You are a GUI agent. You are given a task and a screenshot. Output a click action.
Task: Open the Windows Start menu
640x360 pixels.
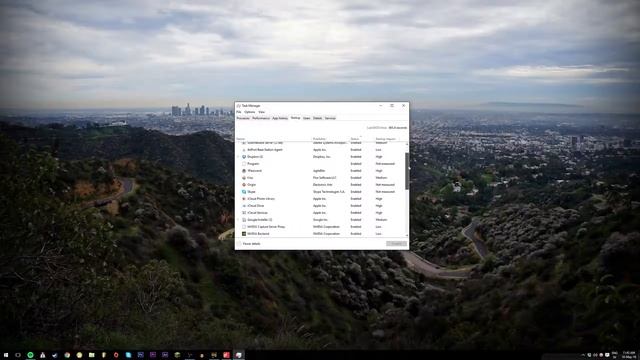pyautogui.click(x=6, y=355)
